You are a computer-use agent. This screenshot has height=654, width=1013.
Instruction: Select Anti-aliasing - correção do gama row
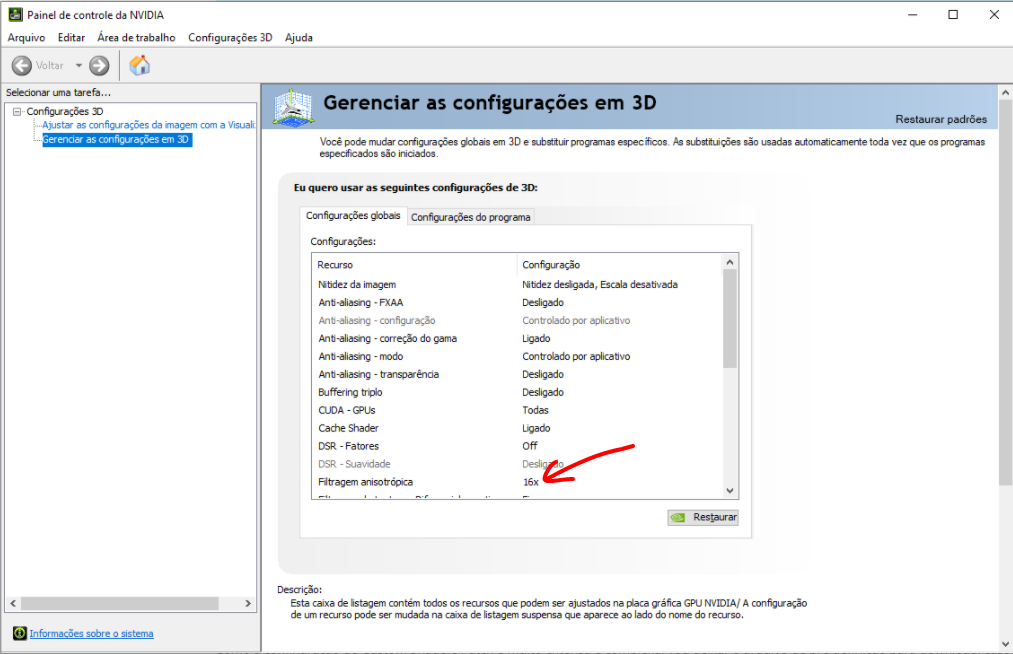517,339
